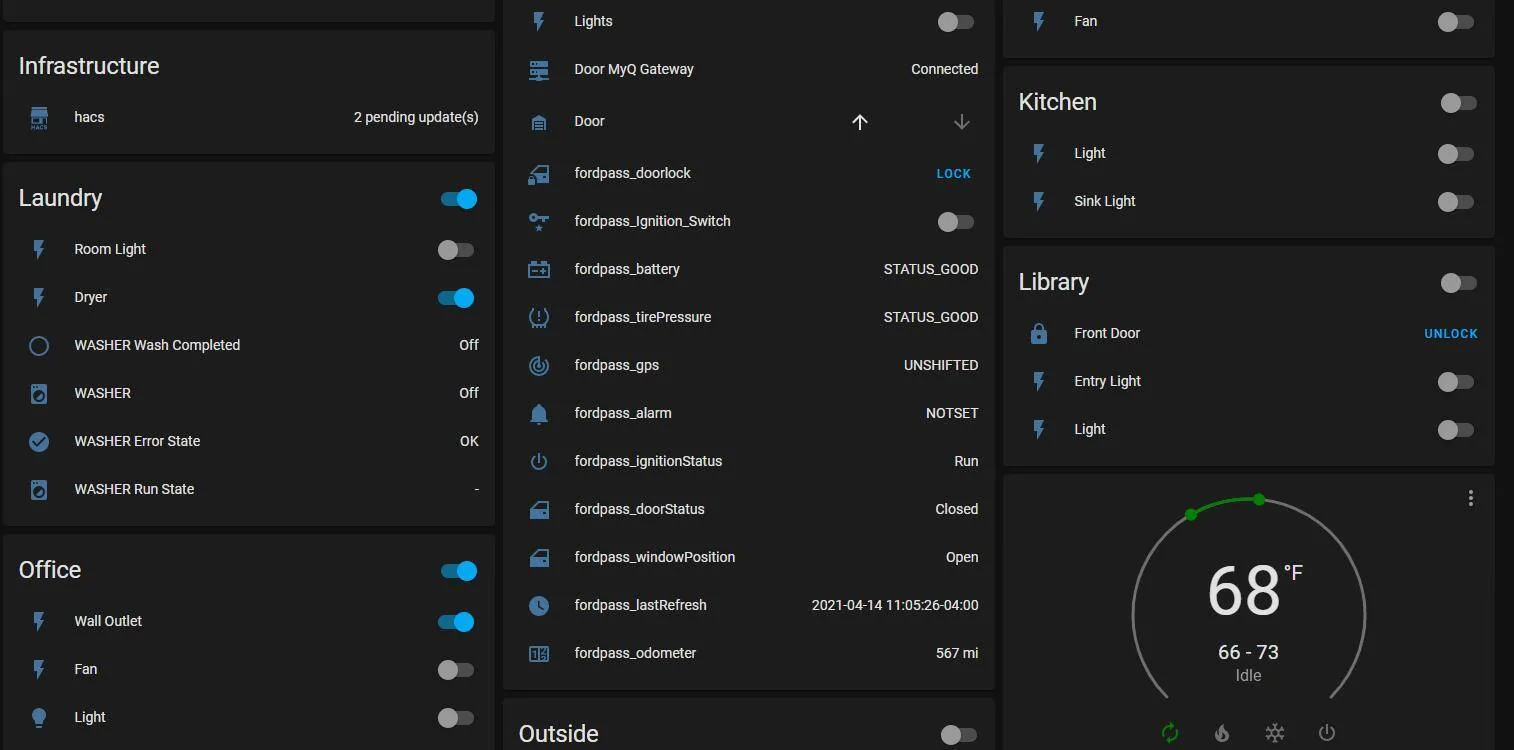Toggle the Library Light switch

click(1456, 430)
